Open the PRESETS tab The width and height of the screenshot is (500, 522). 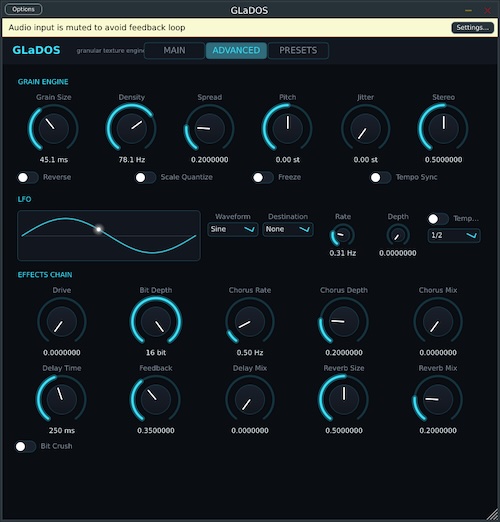coord(298,50)
